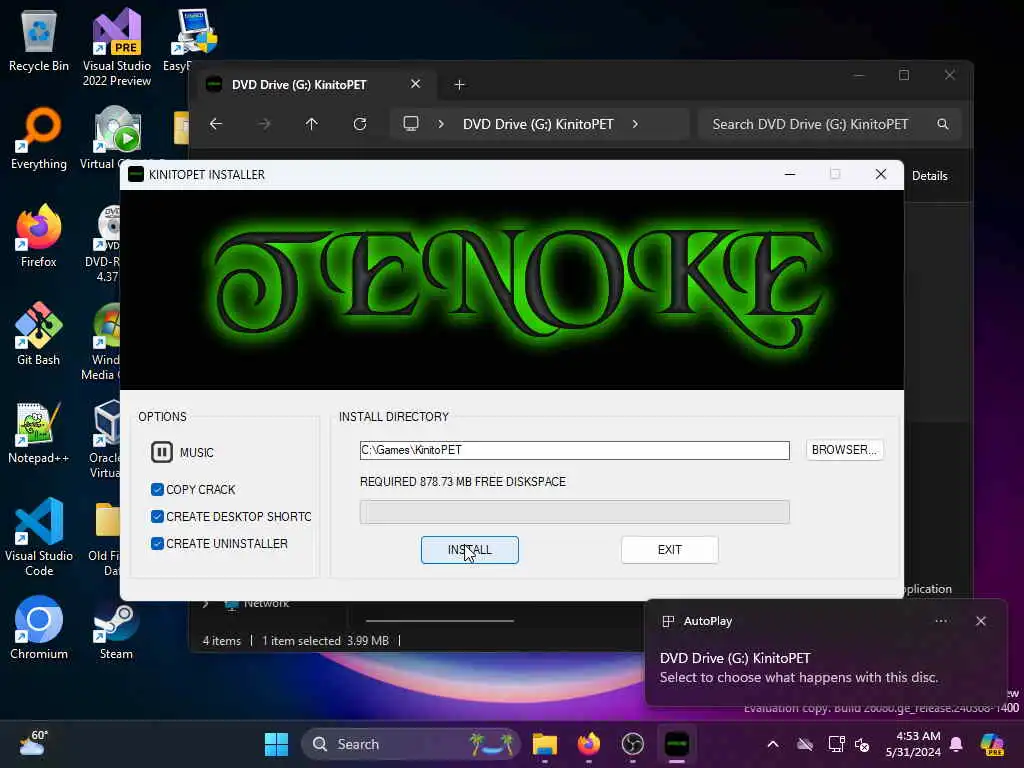The width and height of the screenshot is (1024, 768).
Task: Close the DVD Drive Explorer tab
Action: pos(415,84)
